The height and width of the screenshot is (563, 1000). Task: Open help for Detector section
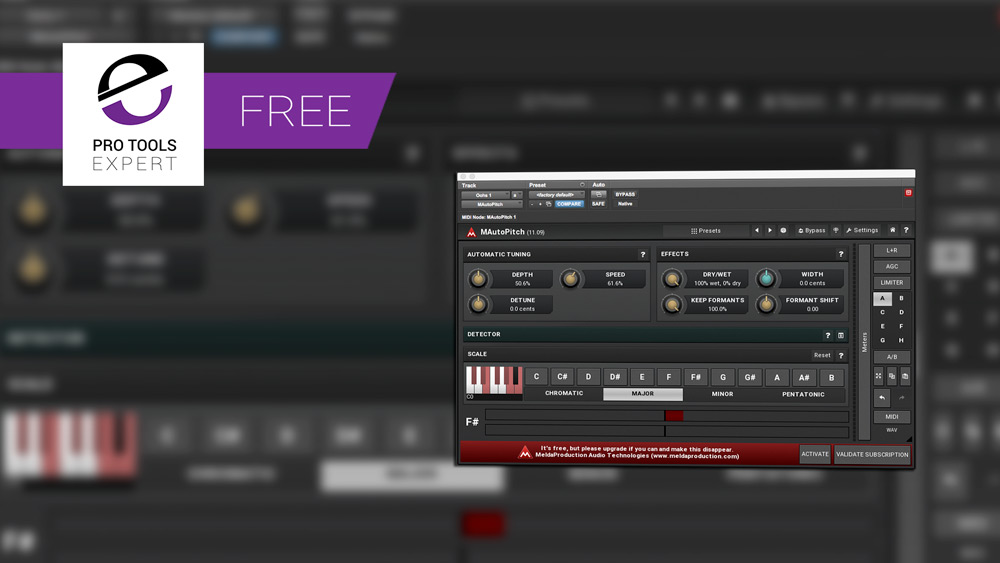point(828,335)
